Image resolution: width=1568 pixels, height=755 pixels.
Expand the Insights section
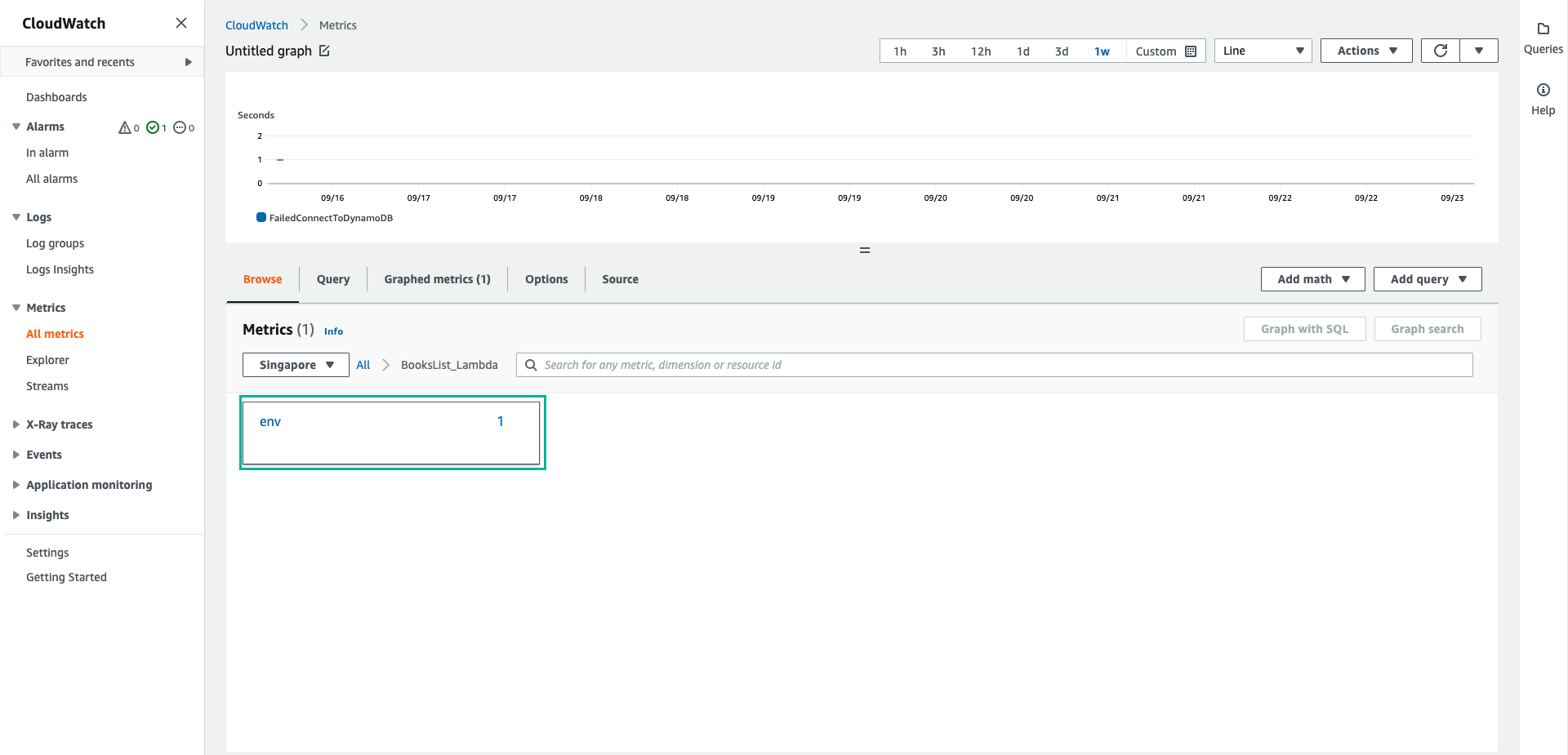(x=16, y=515)
